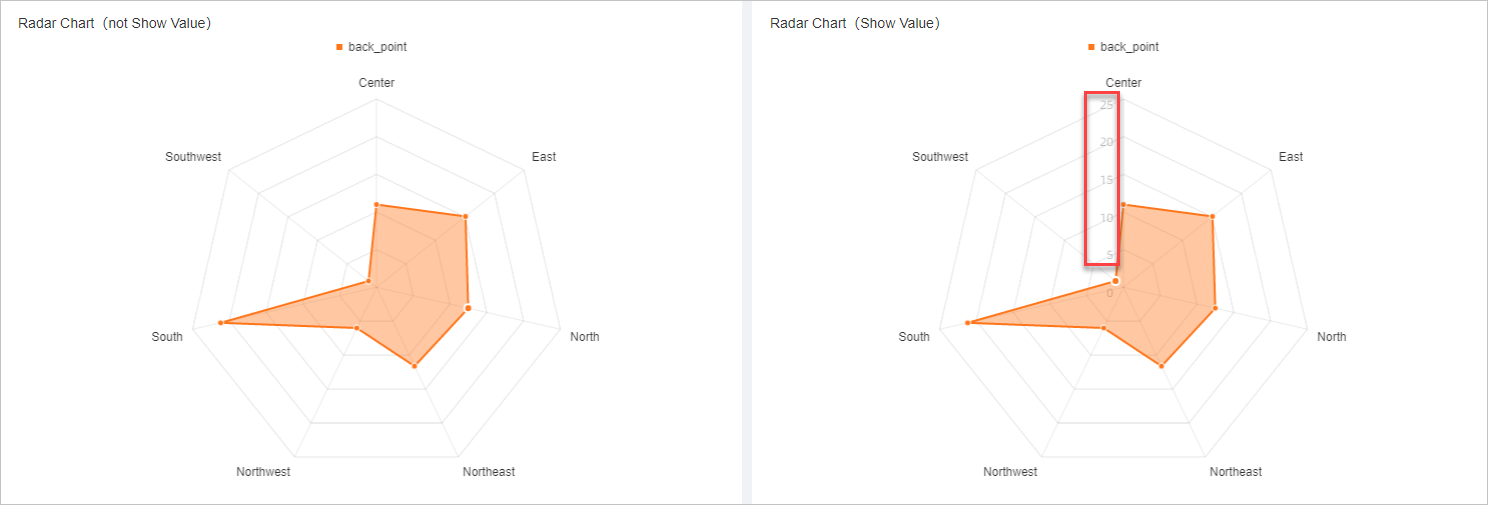Click axis value 25 in right chart
Image resolution: width=1488 pixels, height=505 pixels.
point(1107,105)
